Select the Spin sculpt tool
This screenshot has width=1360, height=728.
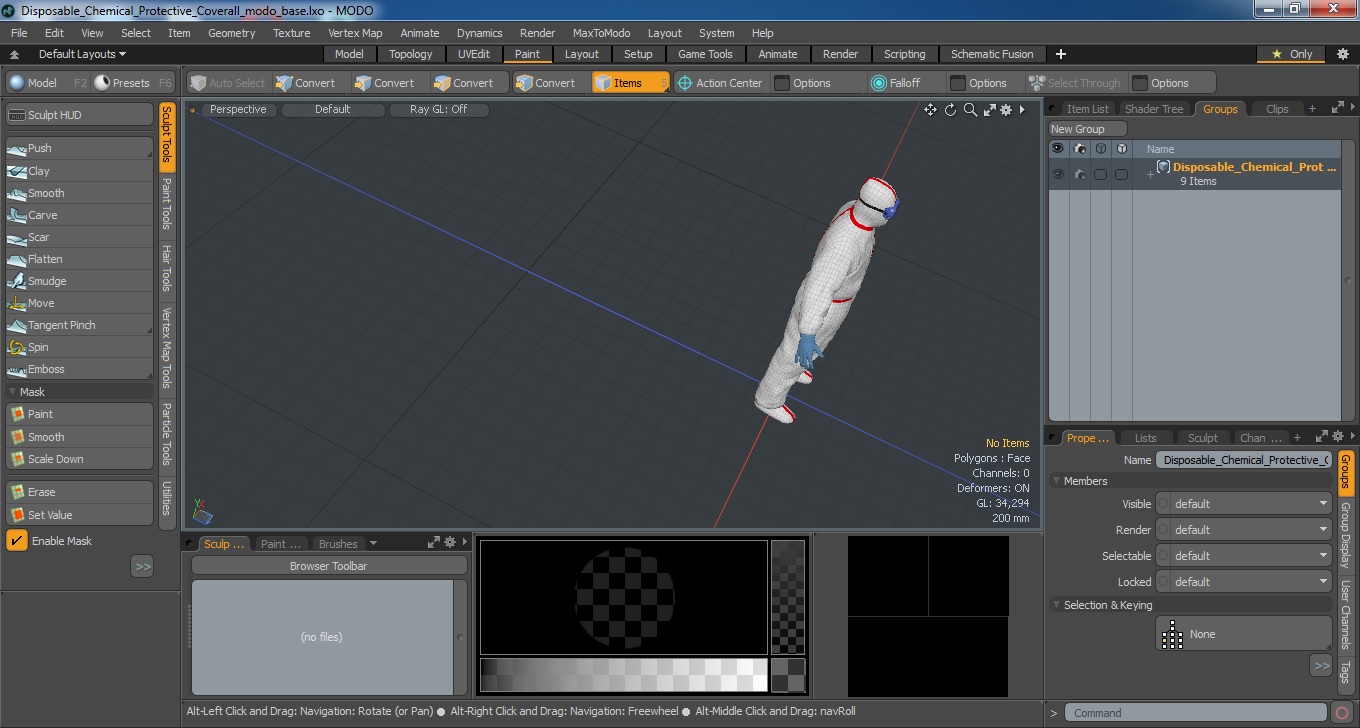(79, 347)
